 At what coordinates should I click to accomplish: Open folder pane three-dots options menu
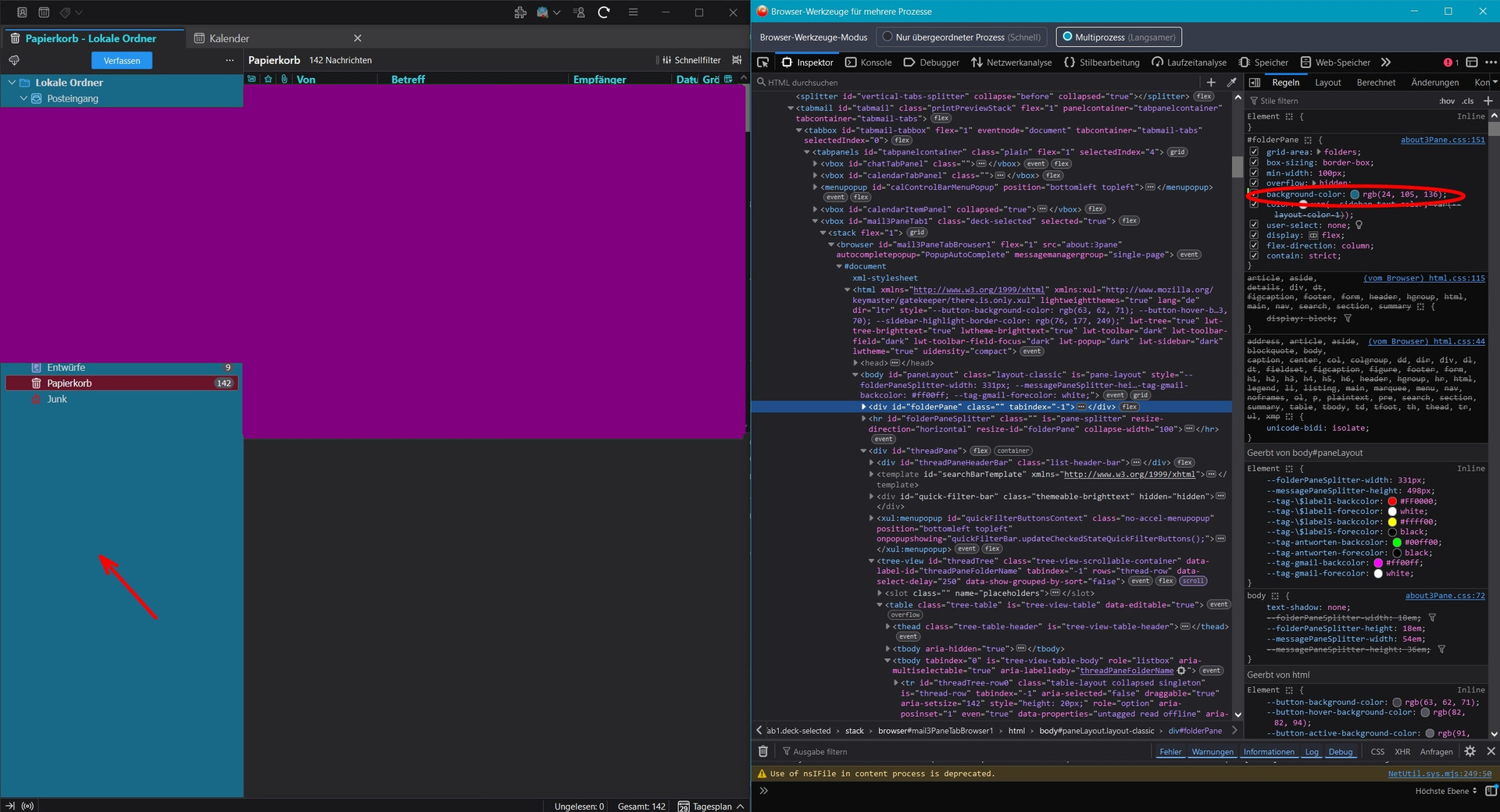(230, 60)
